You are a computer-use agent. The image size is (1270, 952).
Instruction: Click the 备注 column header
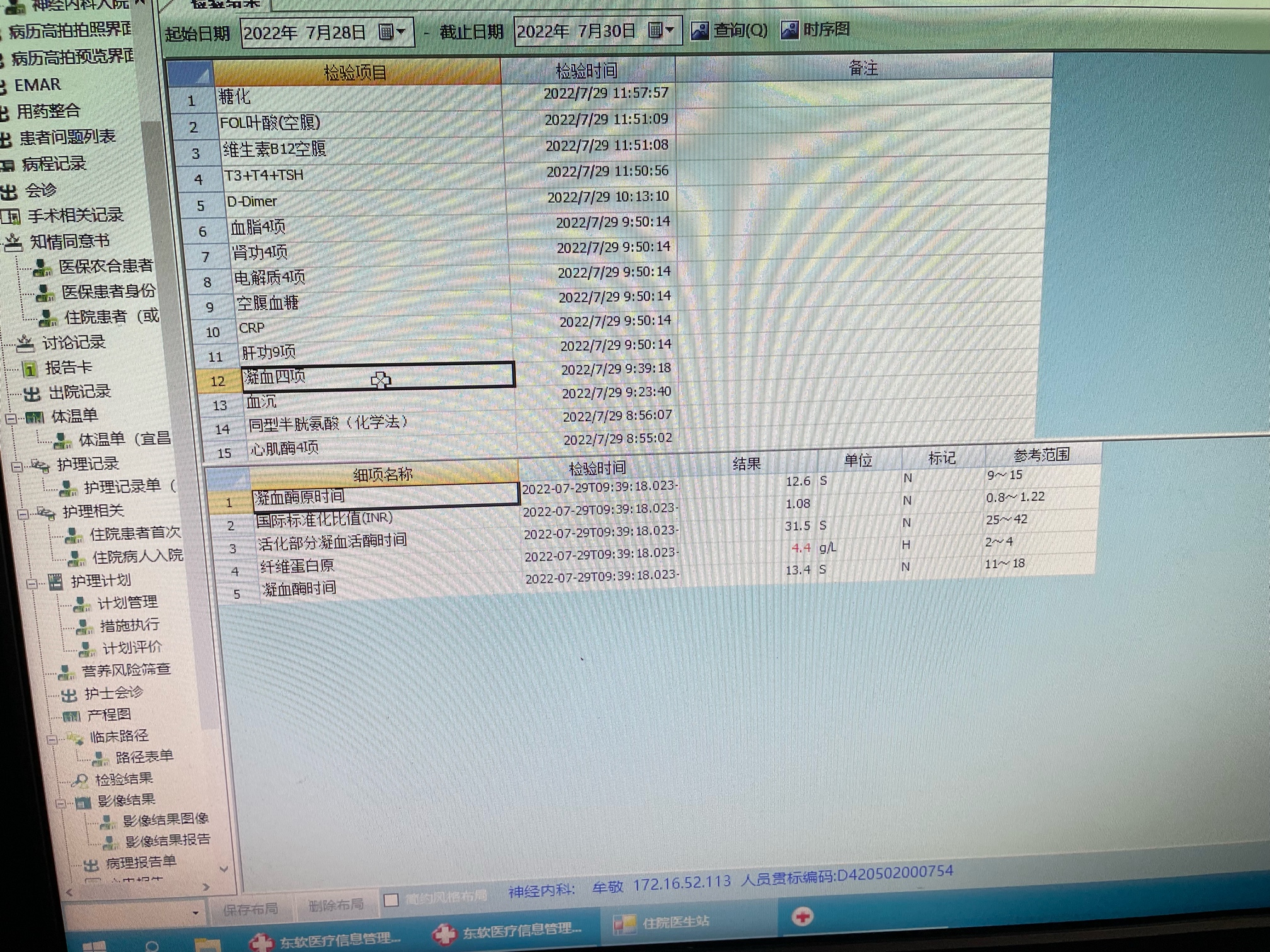[863, 68]
